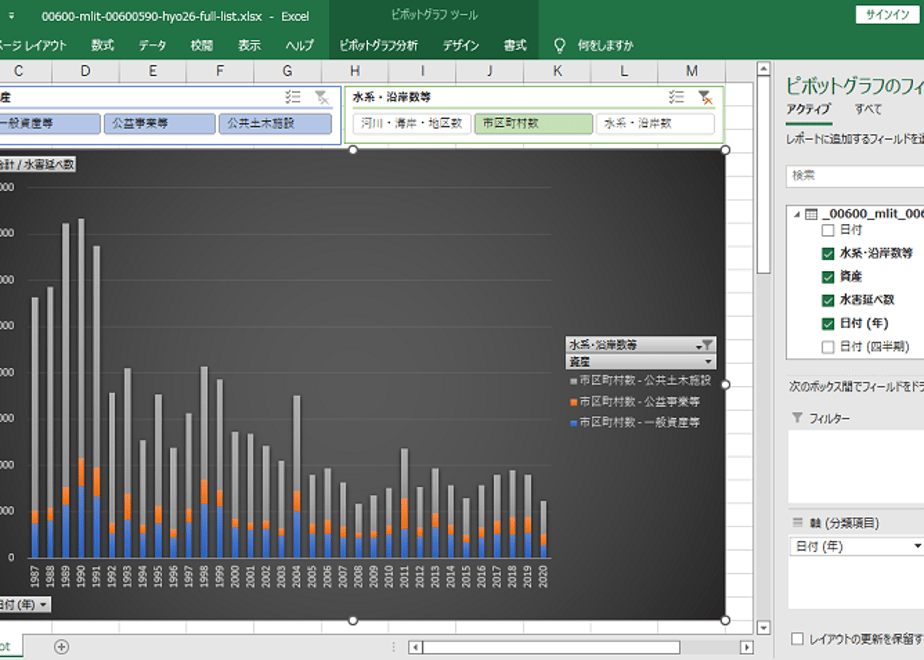924x660 pixels.
Task: Select column M header
Action: [691, 71]
